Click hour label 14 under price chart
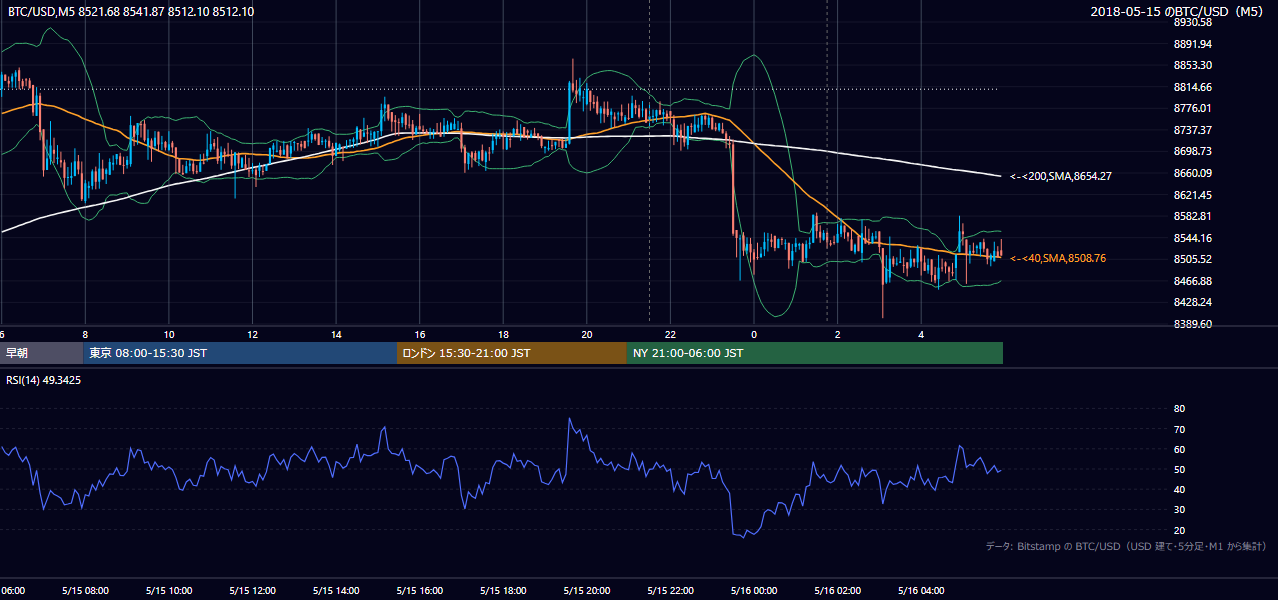1278x600 pixels. click(x=336, y=334)
